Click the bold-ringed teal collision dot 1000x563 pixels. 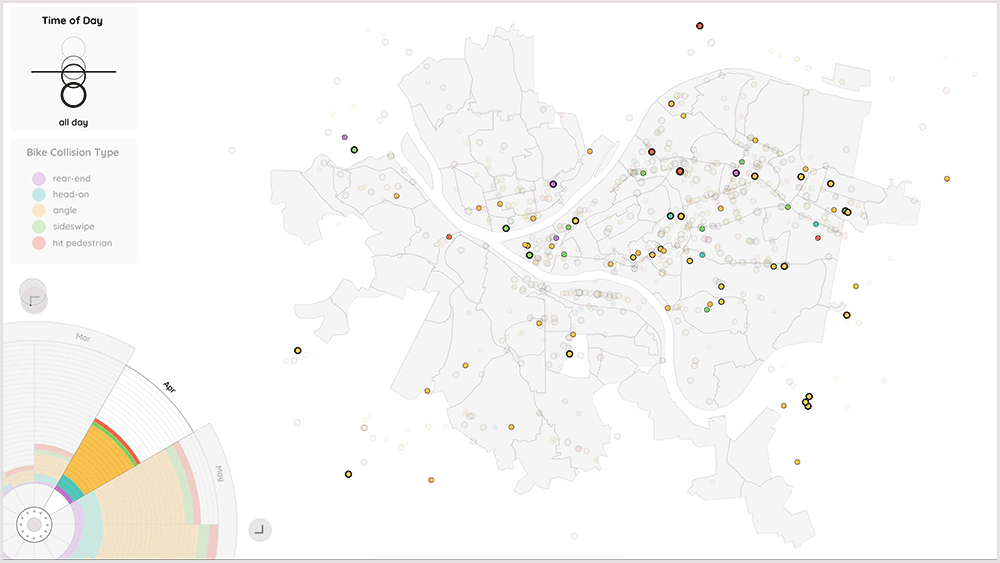[x=670, y=216]
